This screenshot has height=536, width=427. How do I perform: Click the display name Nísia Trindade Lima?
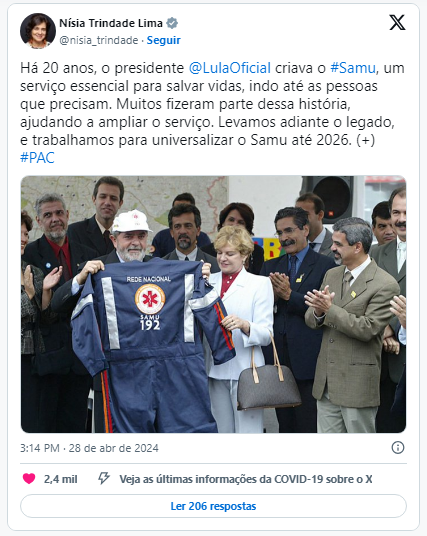(x=111, y=23)
